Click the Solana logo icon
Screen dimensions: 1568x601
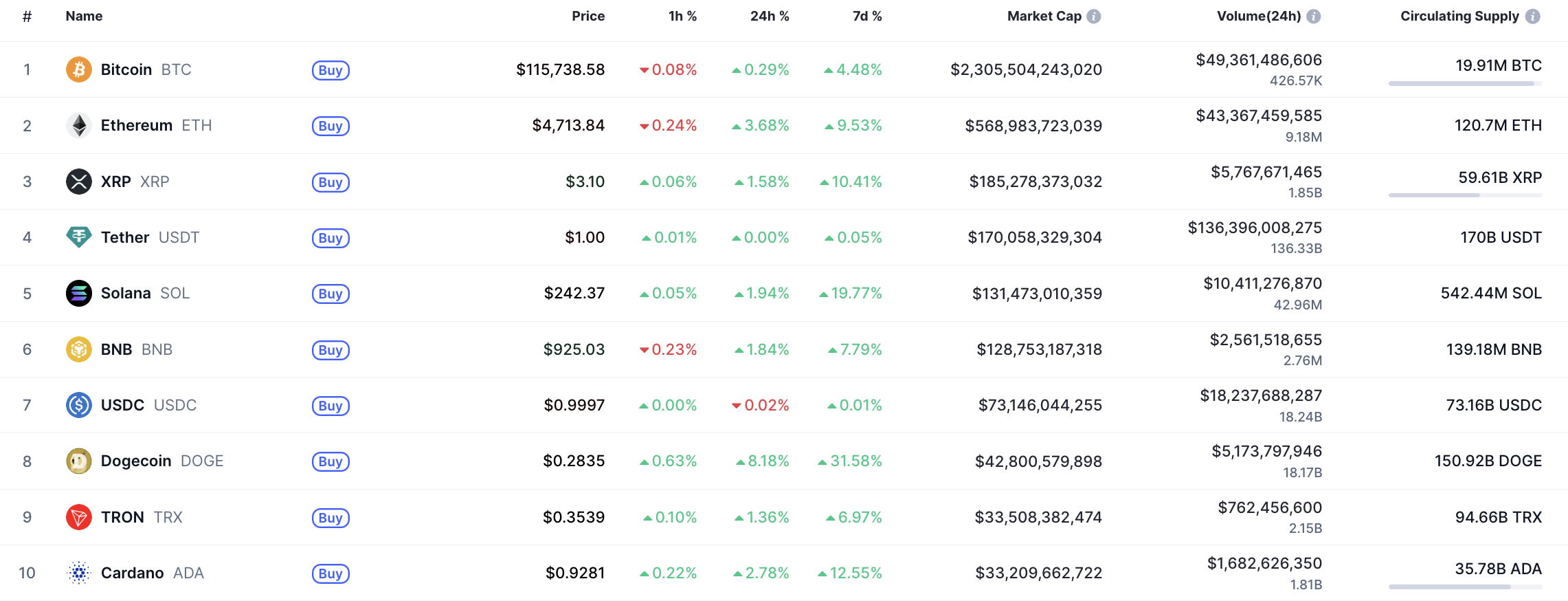pyautogui.click(x=79, y=294)
